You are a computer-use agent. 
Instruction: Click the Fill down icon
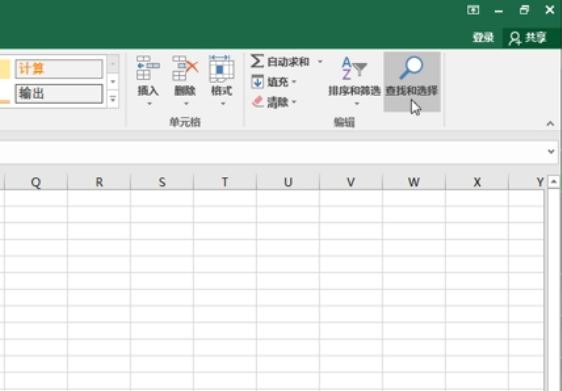(257, 82)
